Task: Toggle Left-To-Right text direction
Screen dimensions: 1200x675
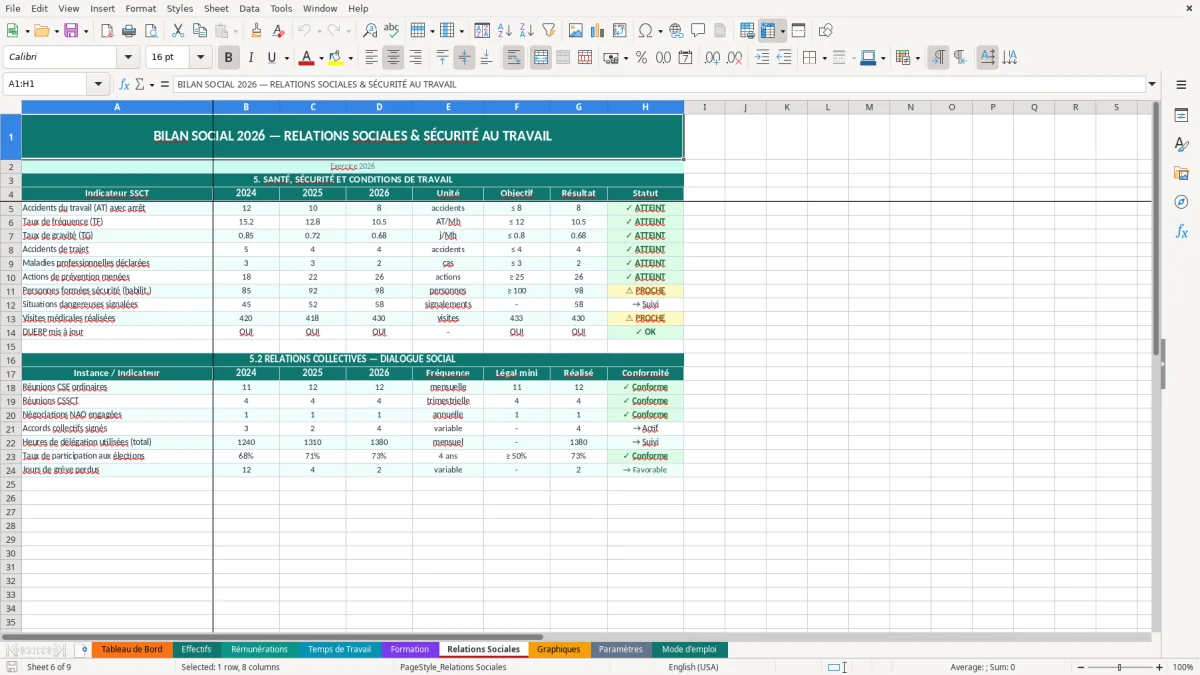Action: (937, 58)
